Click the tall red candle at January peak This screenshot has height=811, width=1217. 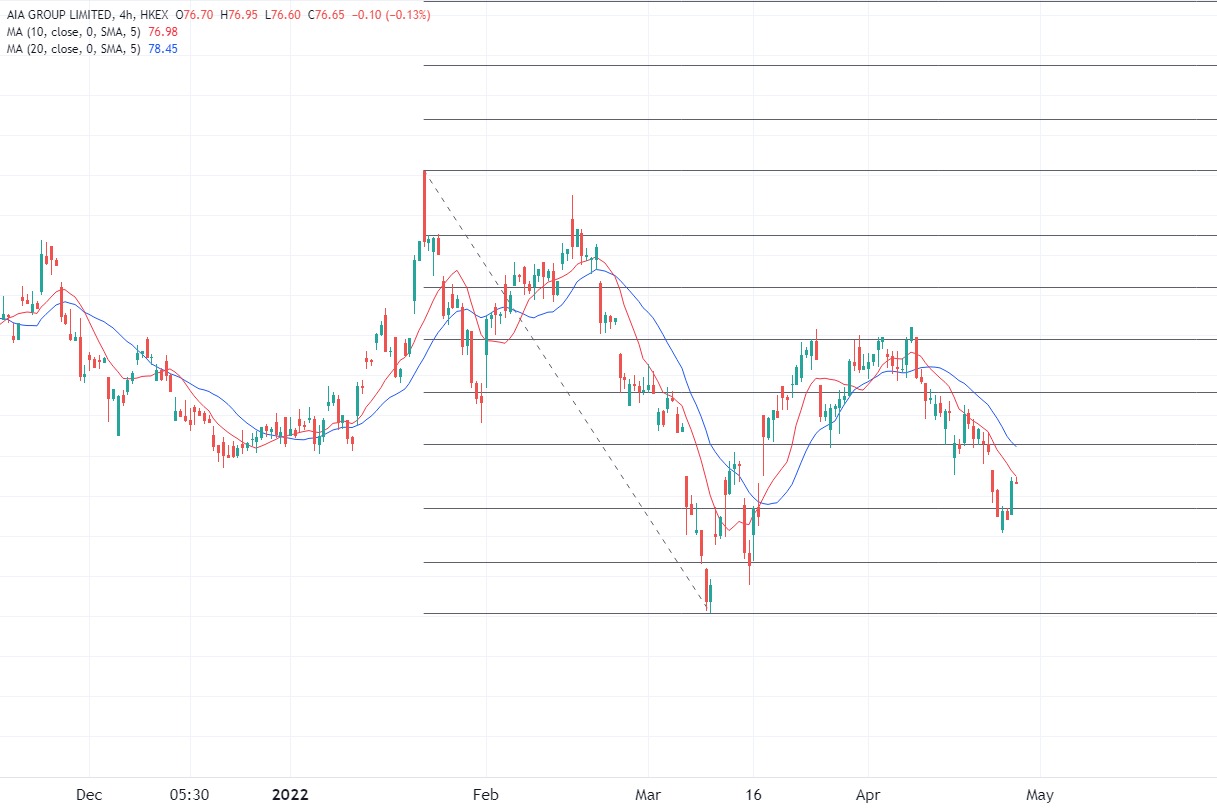click(x=425, y=205)
